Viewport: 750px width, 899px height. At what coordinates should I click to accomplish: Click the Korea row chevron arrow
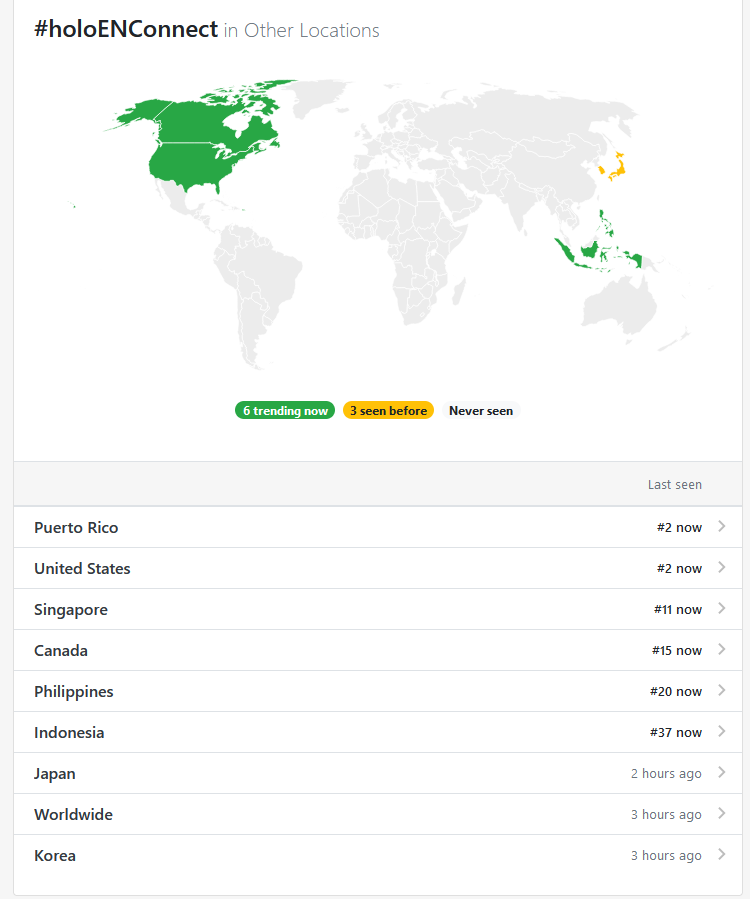tap(722, 855)
